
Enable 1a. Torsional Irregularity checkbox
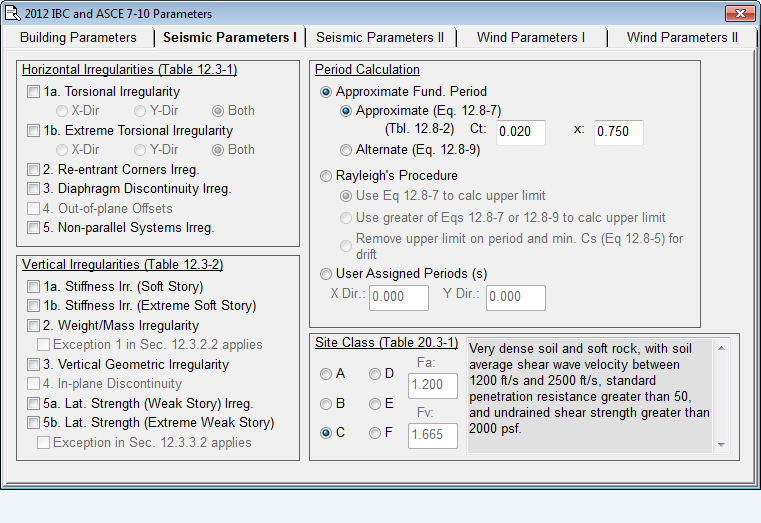point(35,92)
